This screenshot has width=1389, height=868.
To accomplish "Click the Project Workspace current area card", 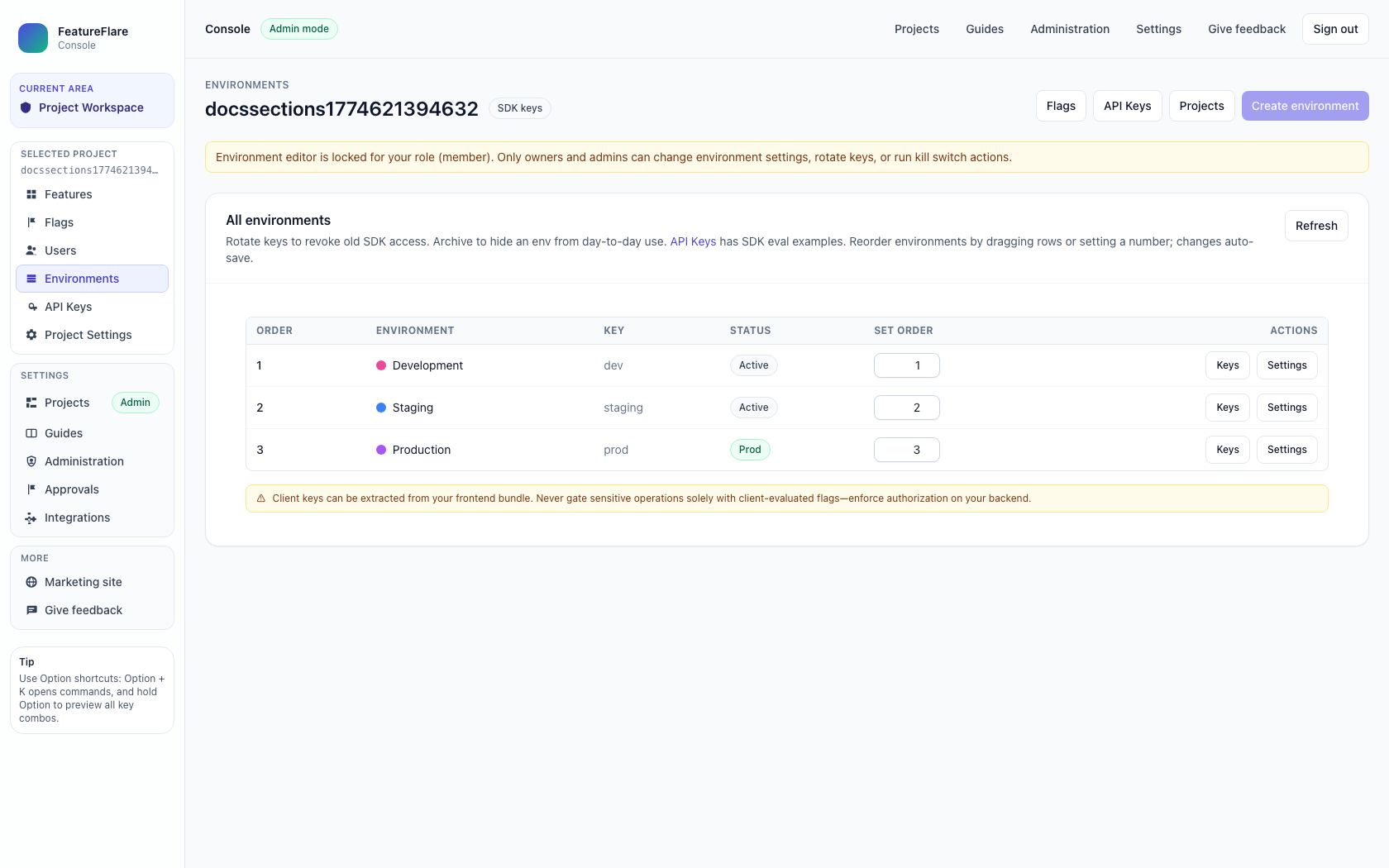I will coord(92,100).
